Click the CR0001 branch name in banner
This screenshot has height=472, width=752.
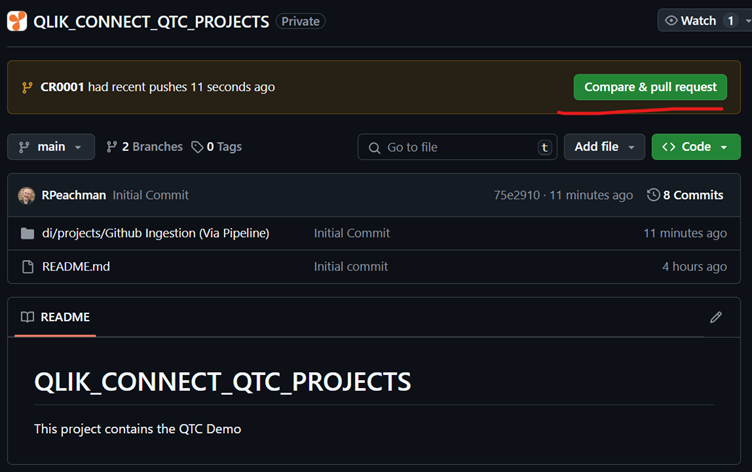pyautogui.click(x=62, y=87)
